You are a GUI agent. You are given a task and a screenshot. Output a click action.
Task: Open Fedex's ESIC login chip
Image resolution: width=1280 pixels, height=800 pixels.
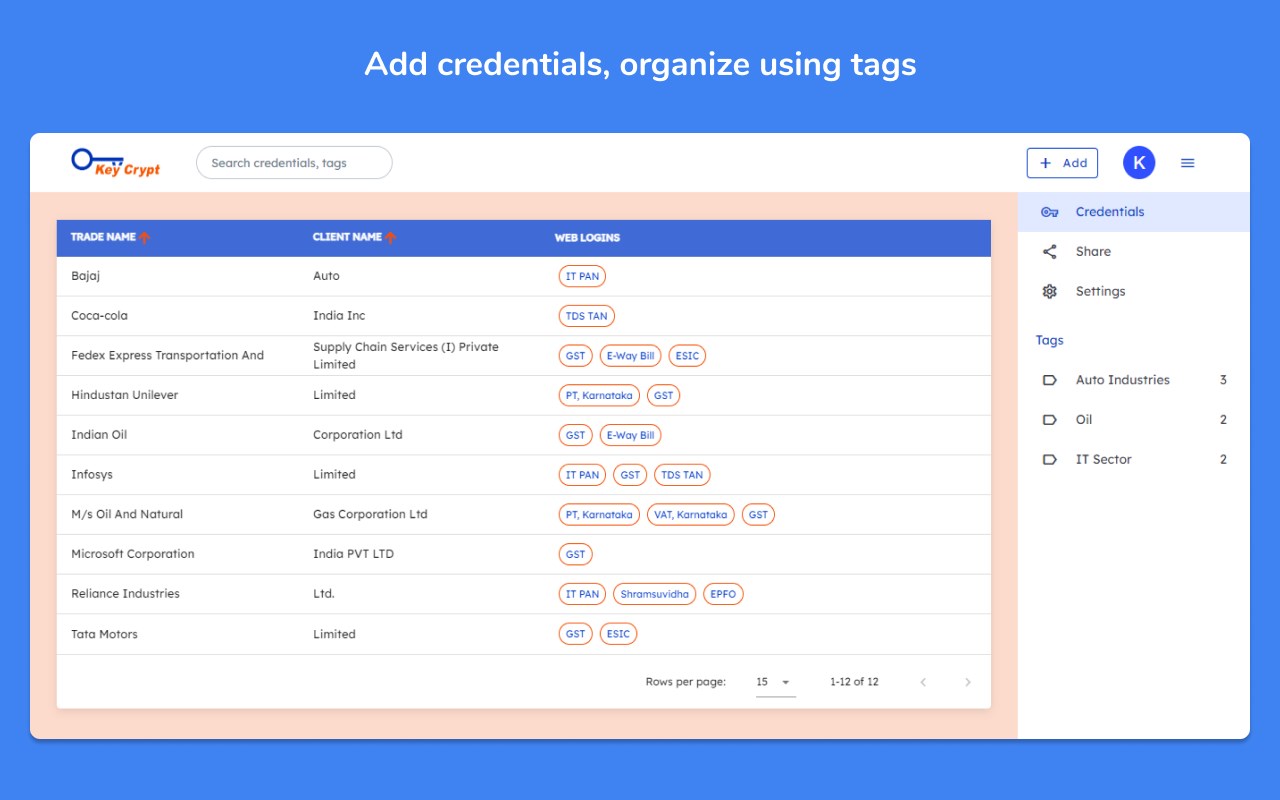pos(687,356)
